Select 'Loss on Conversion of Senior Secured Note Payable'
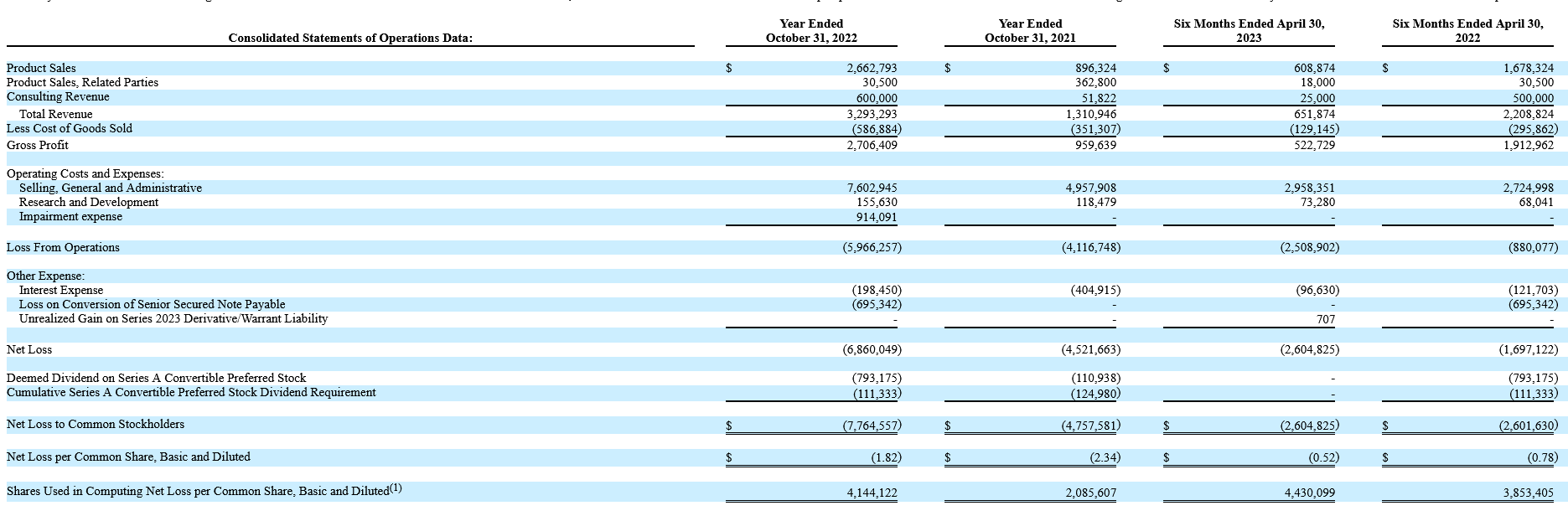The width and height of the screenshot is (1568, 516). tap(153, 304)
